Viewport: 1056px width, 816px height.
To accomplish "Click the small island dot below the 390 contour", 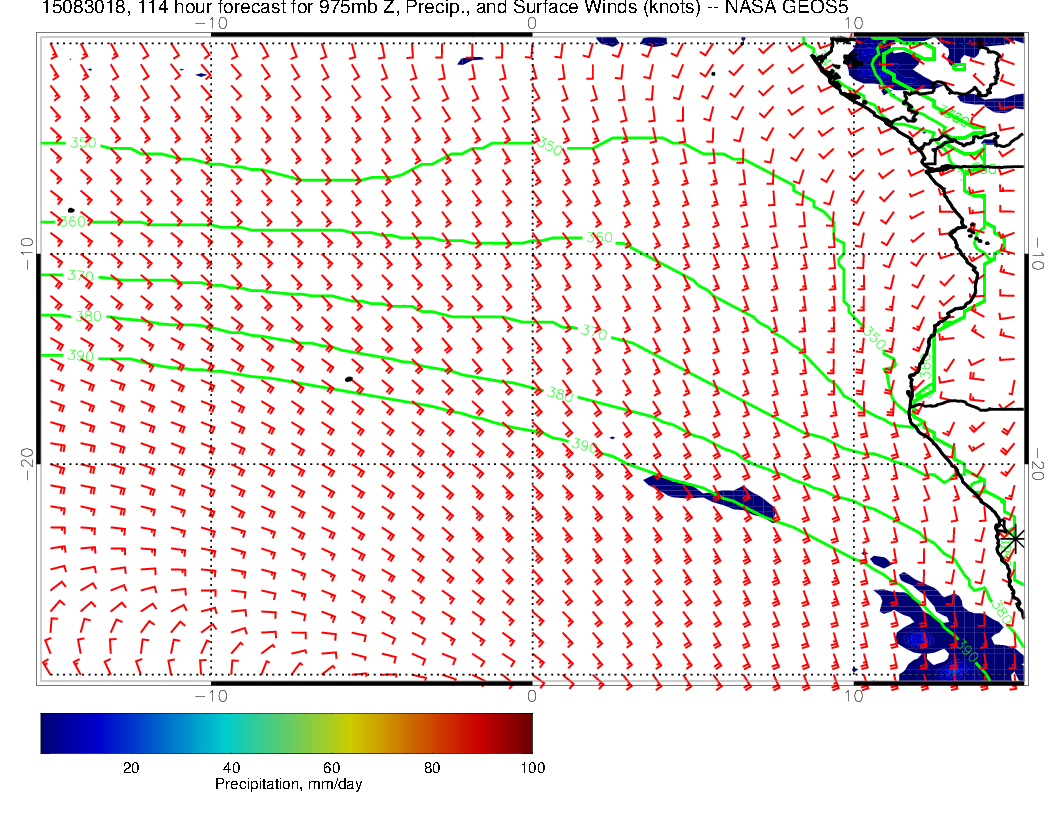I will pos(348,379).
